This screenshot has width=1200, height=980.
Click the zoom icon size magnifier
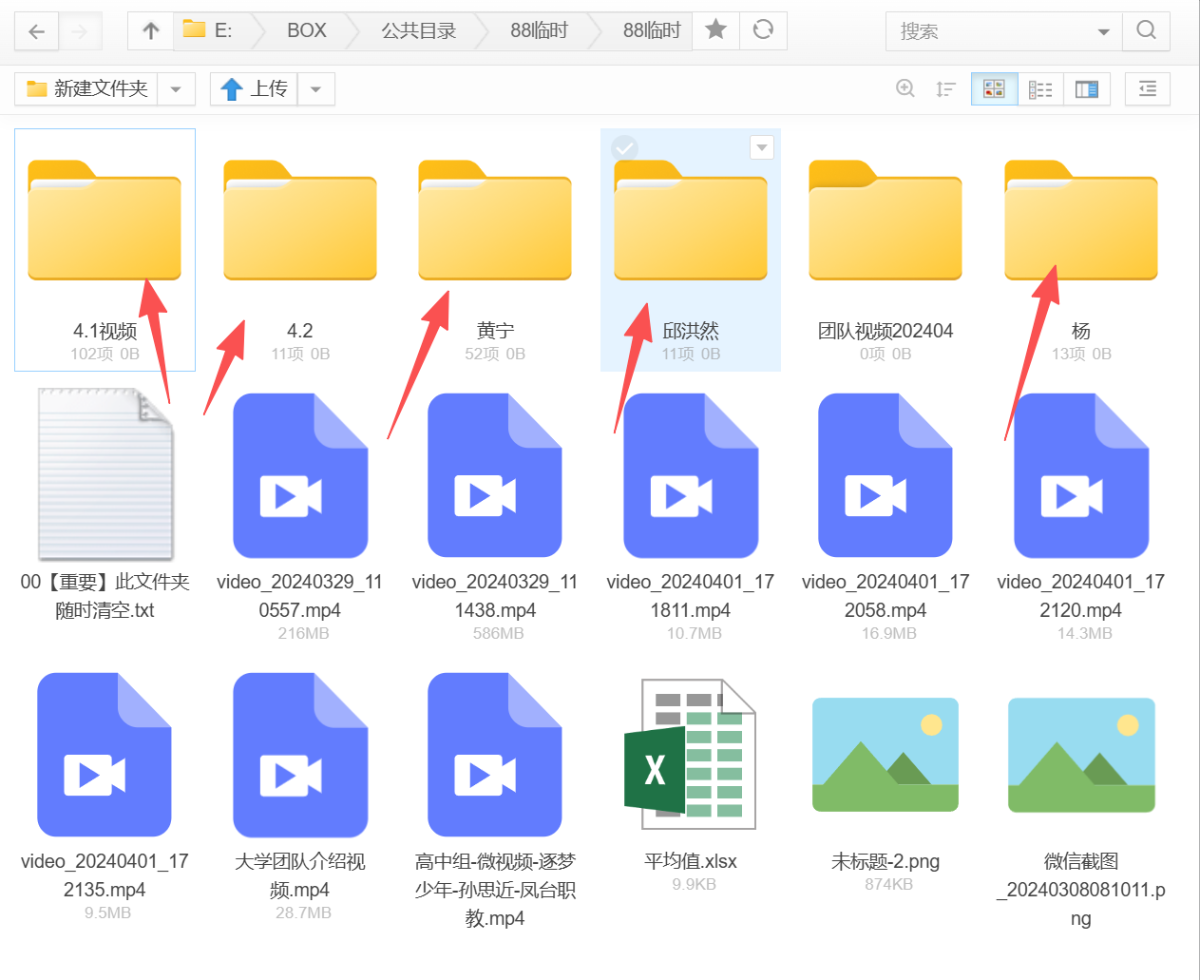click(906, 89)
